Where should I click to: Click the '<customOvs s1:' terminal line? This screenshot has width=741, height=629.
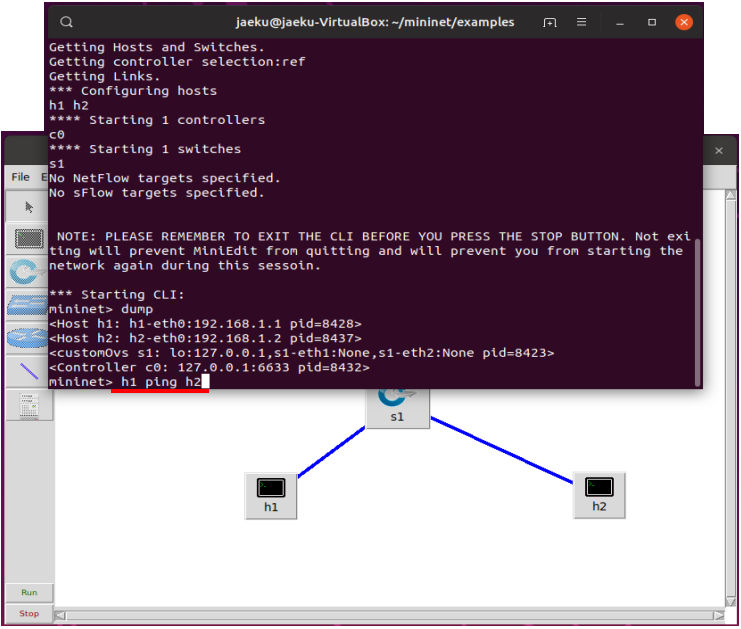pos(302,353)
